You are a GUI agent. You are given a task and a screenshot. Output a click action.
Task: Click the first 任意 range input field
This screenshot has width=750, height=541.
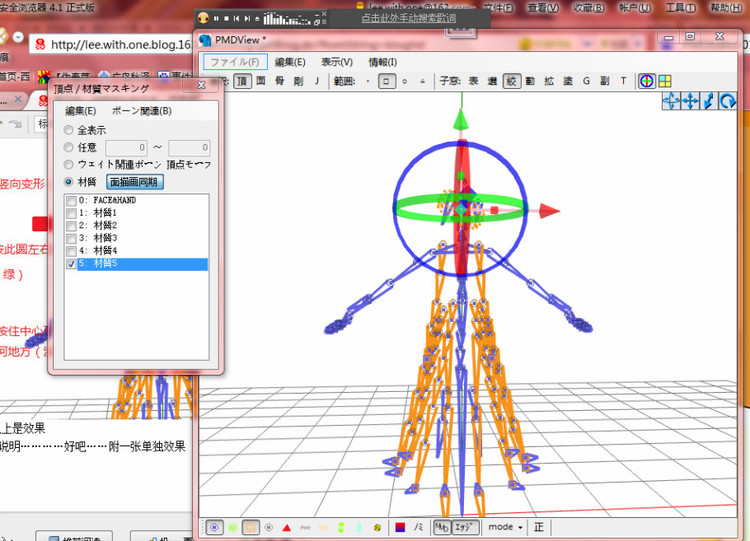126,147
